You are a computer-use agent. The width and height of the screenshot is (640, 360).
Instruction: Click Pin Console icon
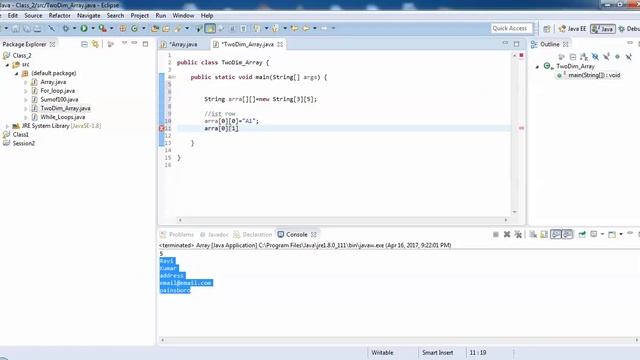582,234
